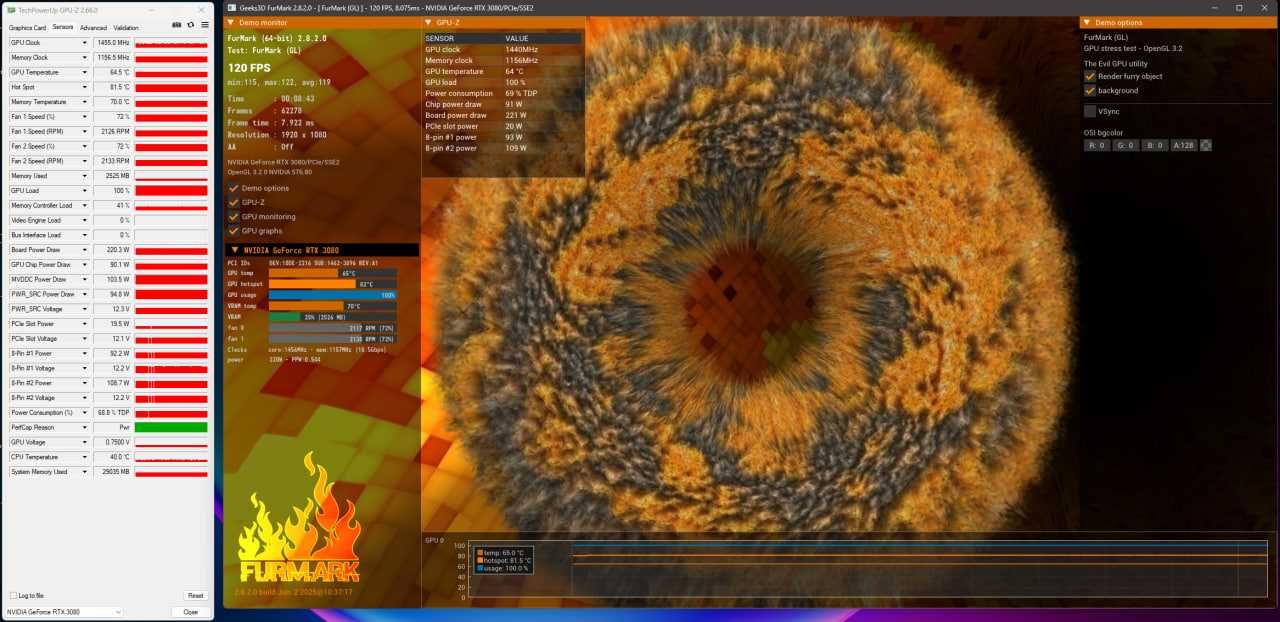Collapse the Demo monitor panel header
Viewport: 1280px width, 622px height.
coord(232,22)
